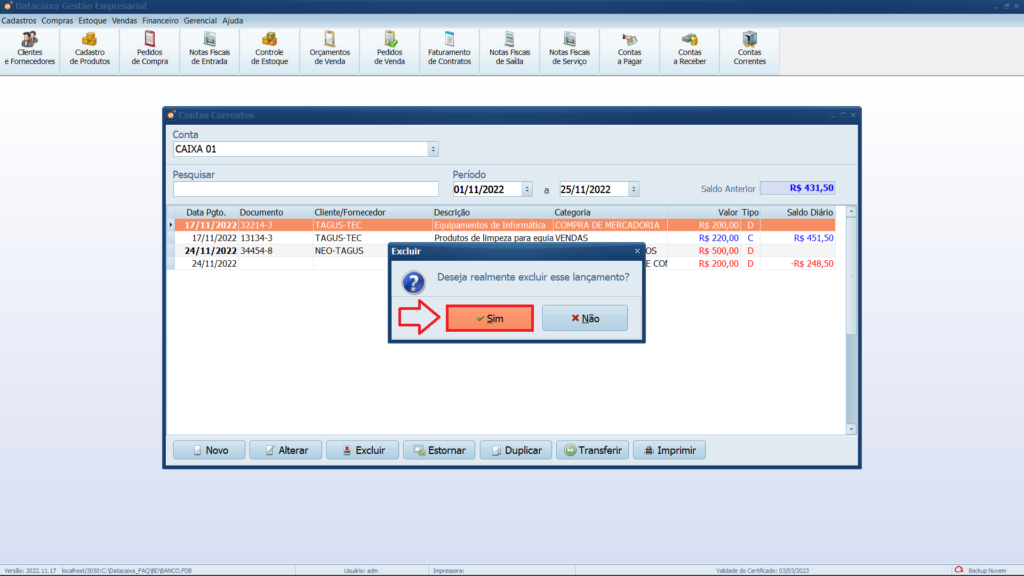Open Cadastro de Produtos icon
Viewport: 1024px width, 576px height.
(x=90, y=49)
